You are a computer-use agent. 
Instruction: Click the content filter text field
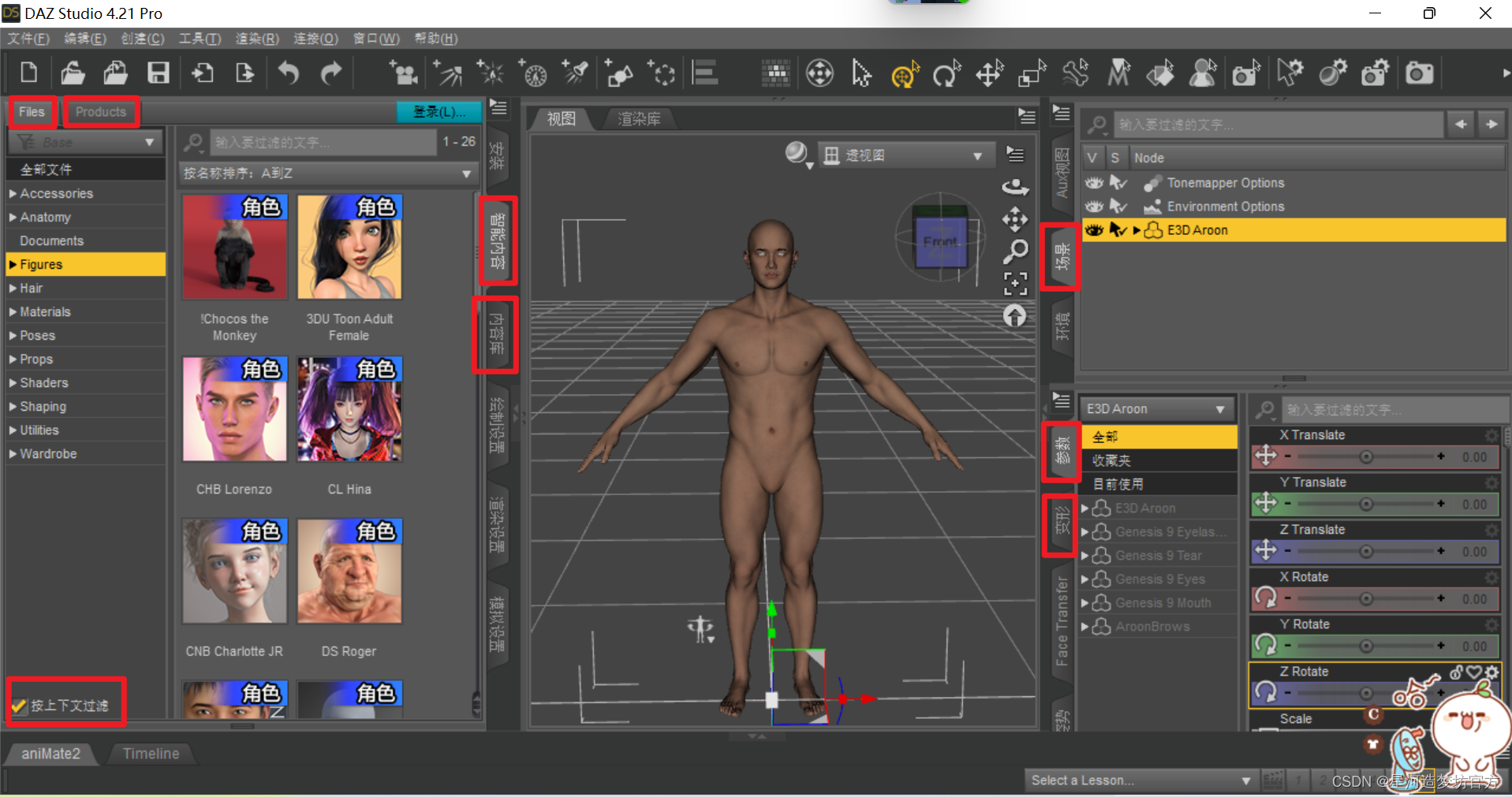pyautogui.click(x=323, y=142)
